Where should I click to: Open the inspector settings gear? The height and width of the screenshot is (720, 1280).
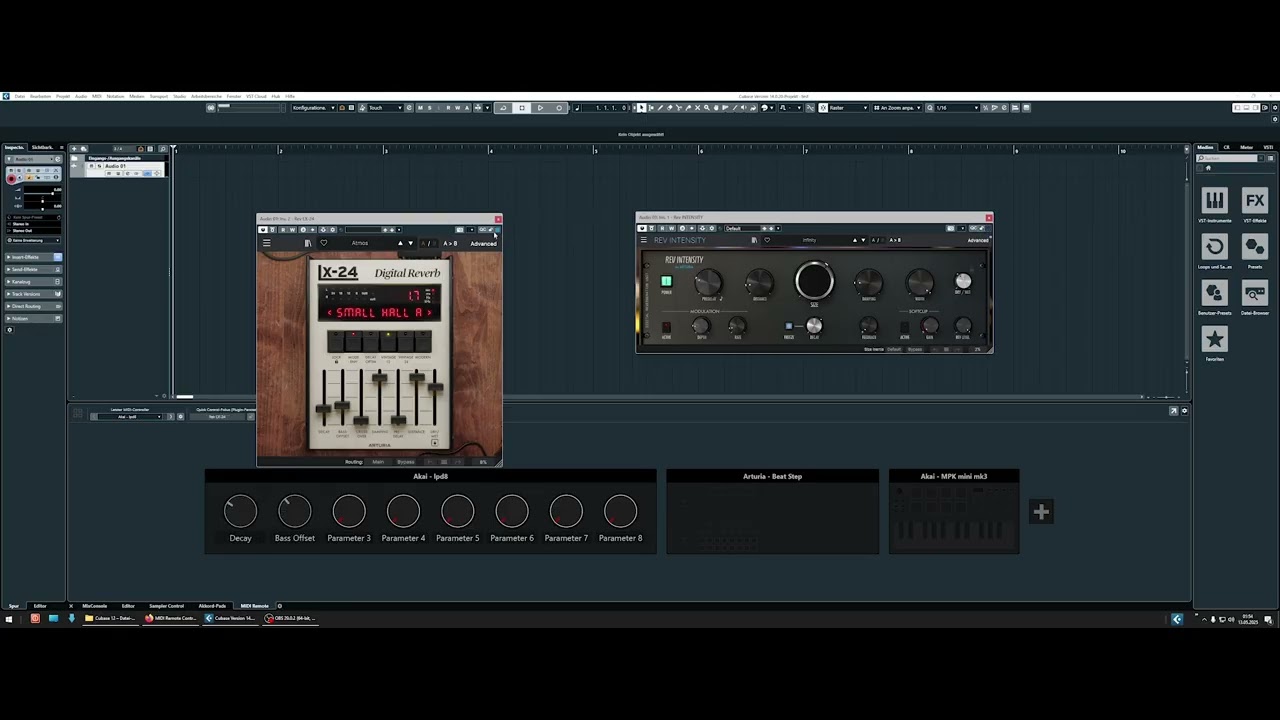coord(10,330)
